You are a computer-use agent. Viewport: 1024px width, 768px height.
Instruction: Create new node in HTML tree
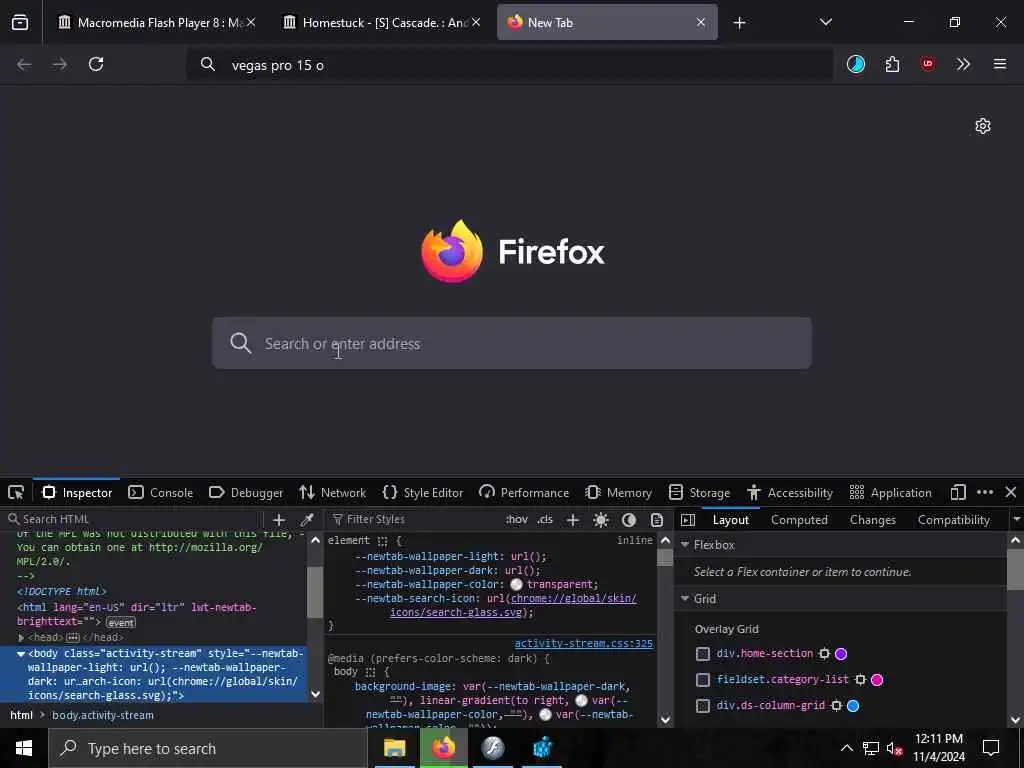[279, 520]
